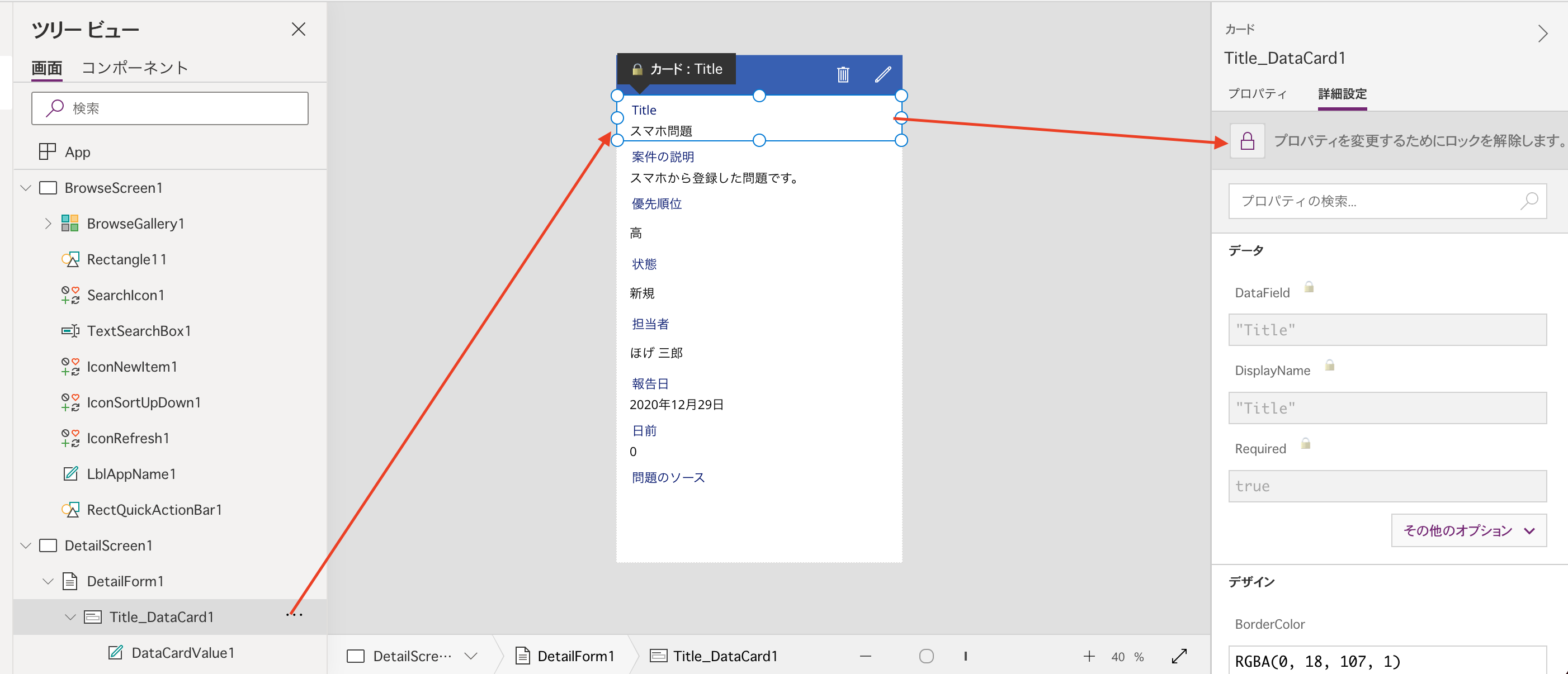Image resolution: width=1568 pixels, height=674 pixels.
Task: Expand the BrowseGallery1 node
Action: (x=48, y=223)
